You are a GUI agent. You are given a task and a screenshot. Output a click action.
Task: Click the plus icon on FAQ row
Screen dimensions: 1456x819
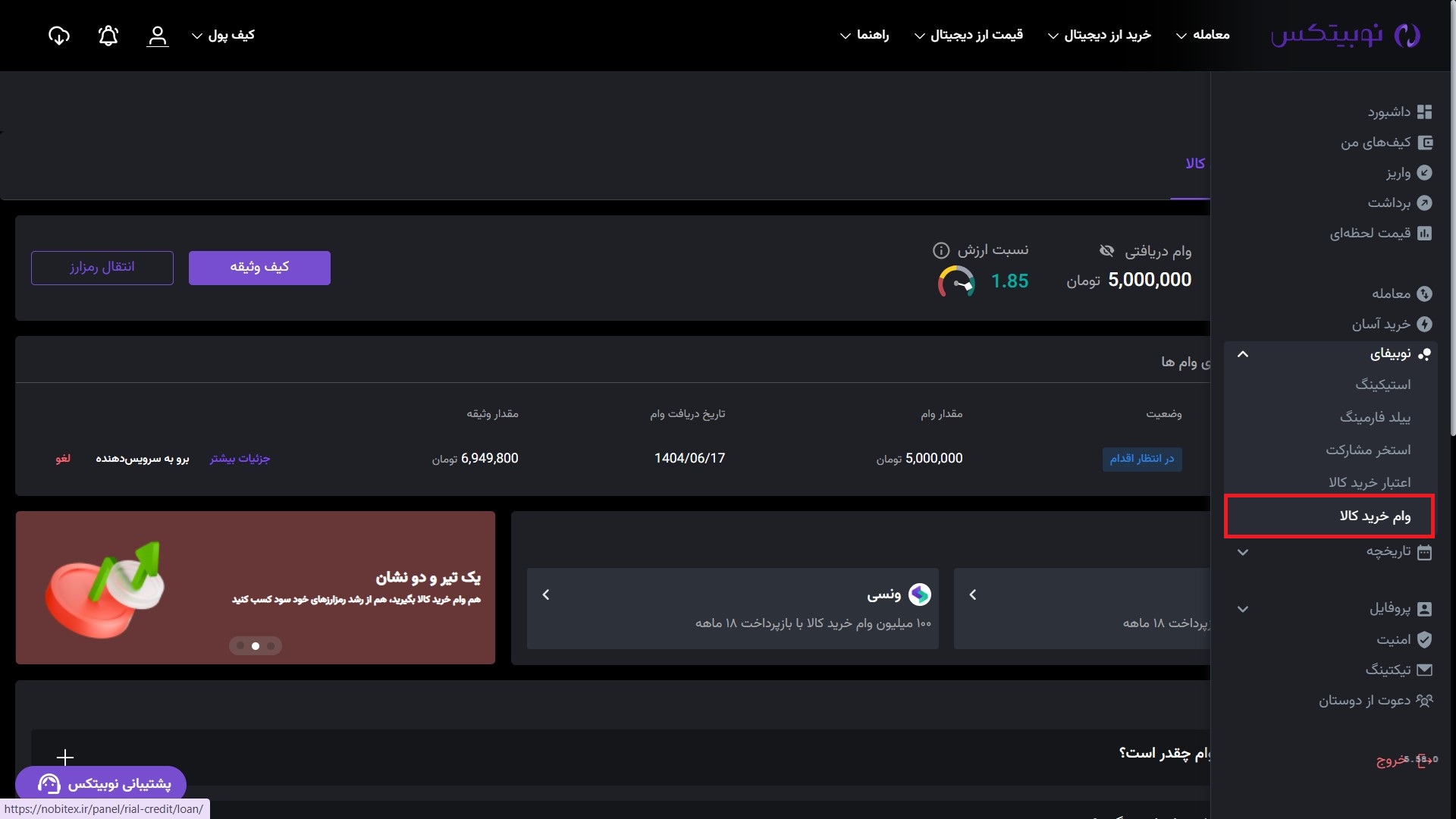click(65, 757)
